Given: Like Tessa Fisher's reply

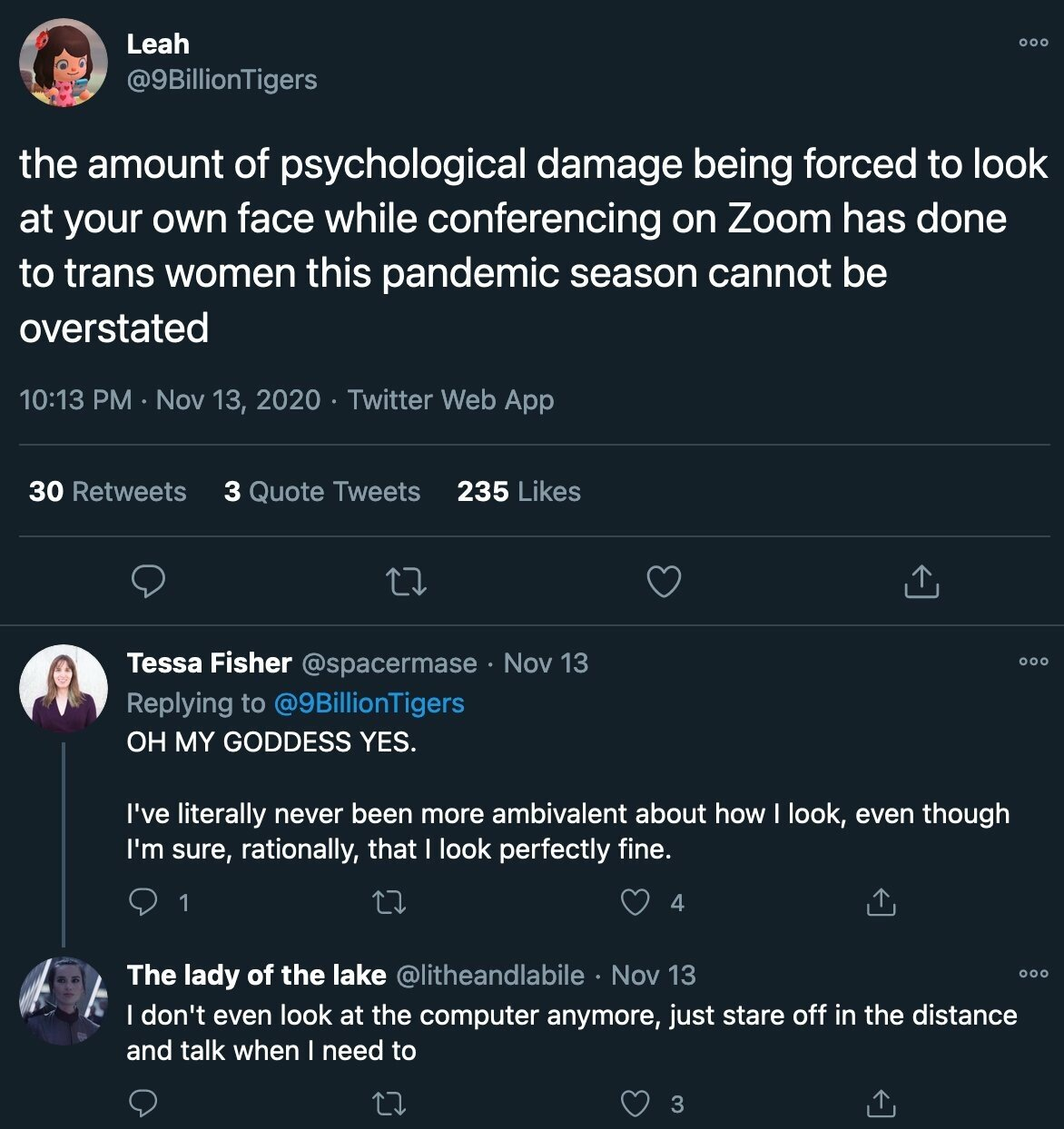Looking at the screenshot, I should (635, 902).
